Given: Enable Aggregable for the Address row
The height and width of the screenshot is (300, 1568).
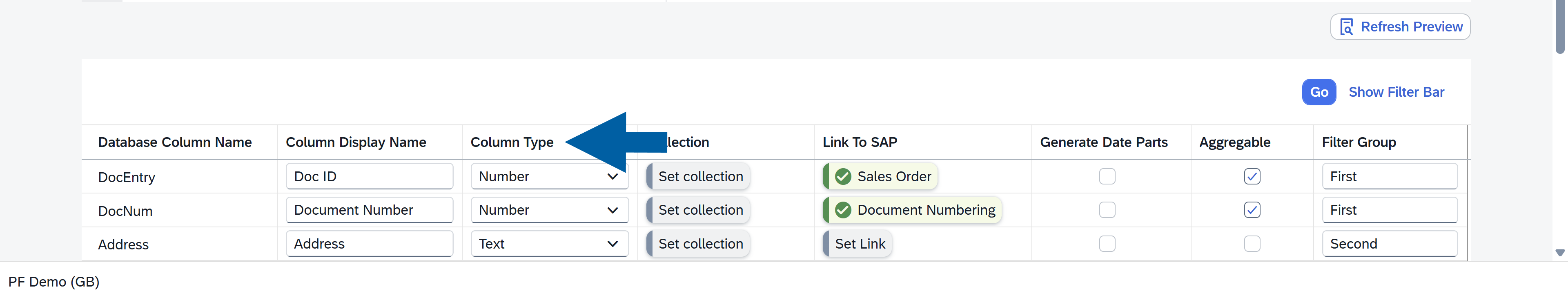Looking at the screenshot, I should (x=1252, y=244).
